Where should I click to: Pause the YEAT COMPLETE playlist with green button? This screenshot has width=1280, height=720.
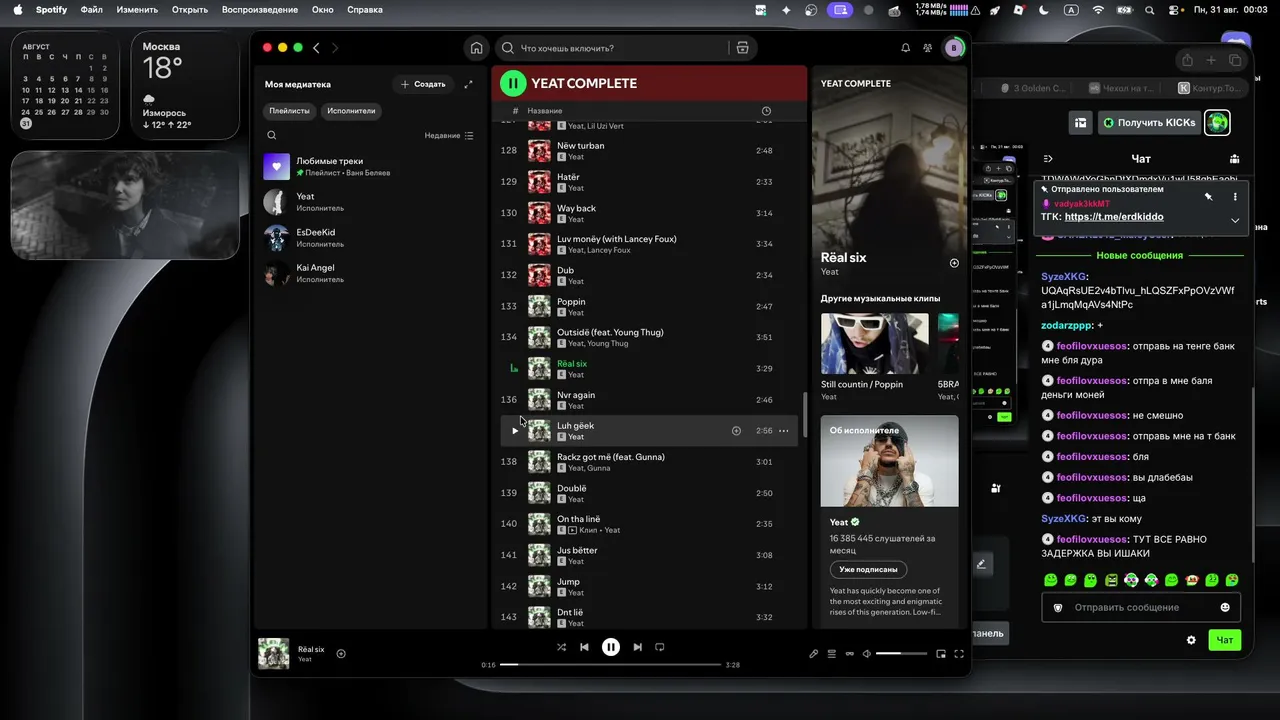point(512,83)
